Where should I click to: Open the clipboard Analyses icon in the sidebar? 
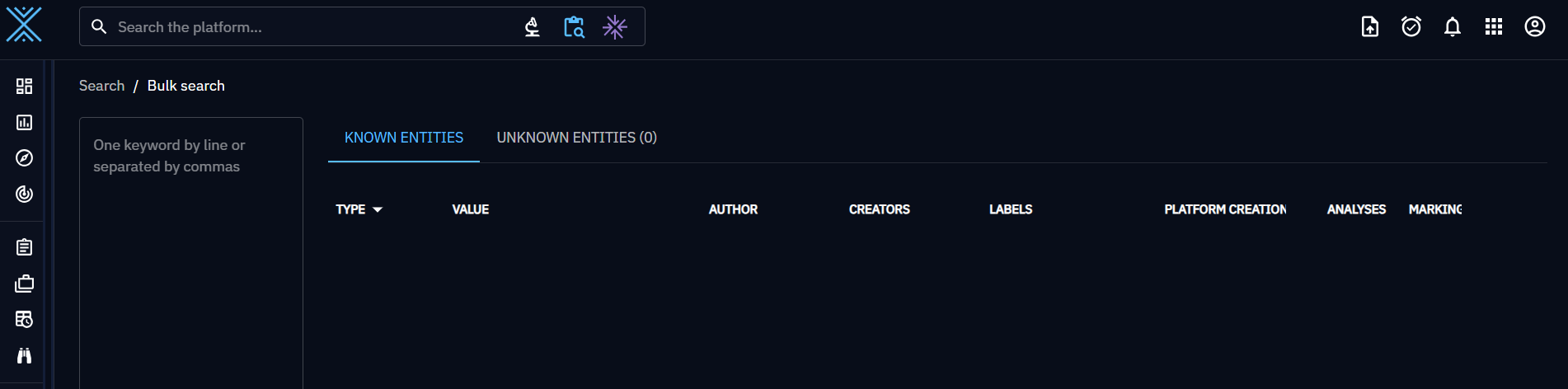point(25,247)
